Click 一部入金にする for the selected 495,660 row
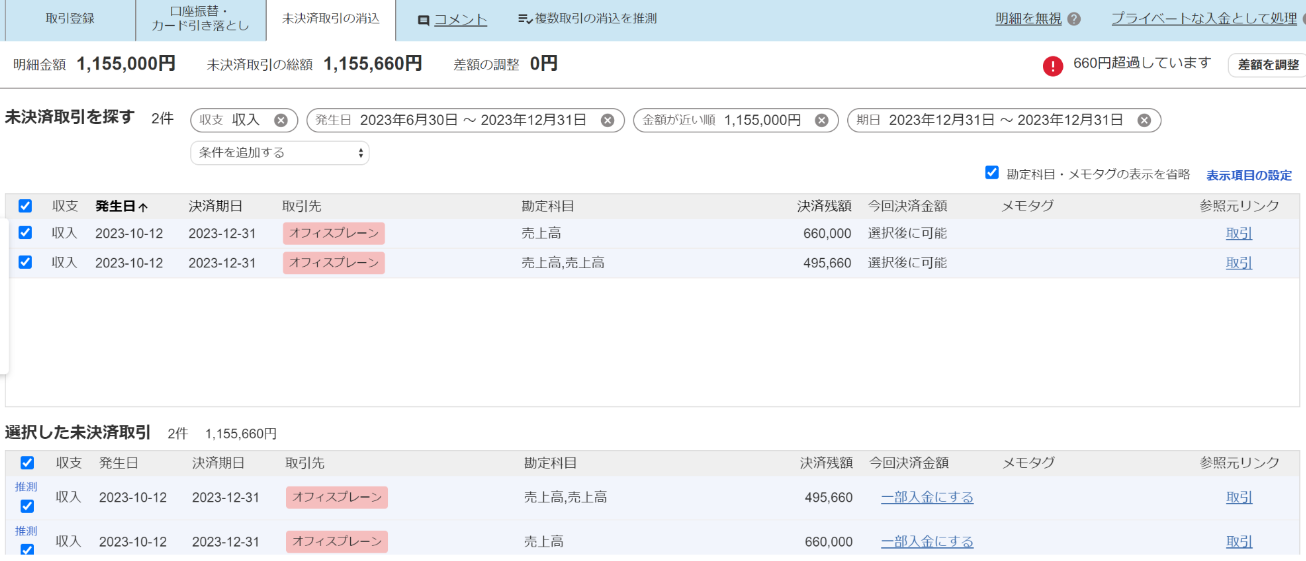Image resolution: width=1306 pixels, height=561 pixels. point(927,497)
